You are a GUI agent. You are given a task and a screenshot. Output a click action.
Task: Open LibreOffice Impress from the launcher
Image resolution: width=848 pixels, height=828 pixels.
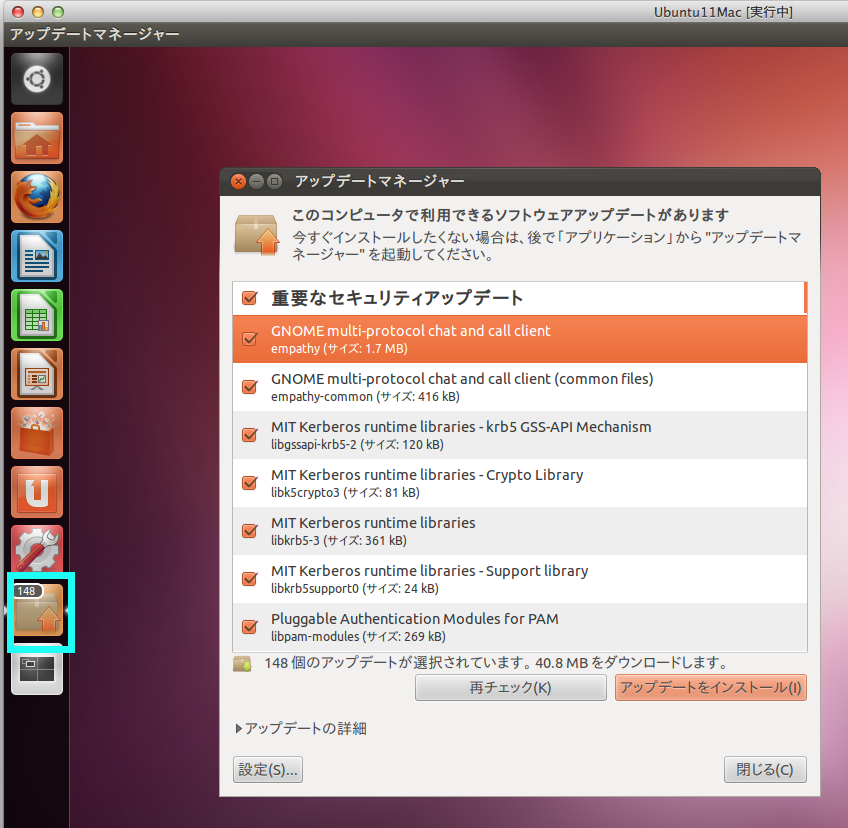point(37,374)
